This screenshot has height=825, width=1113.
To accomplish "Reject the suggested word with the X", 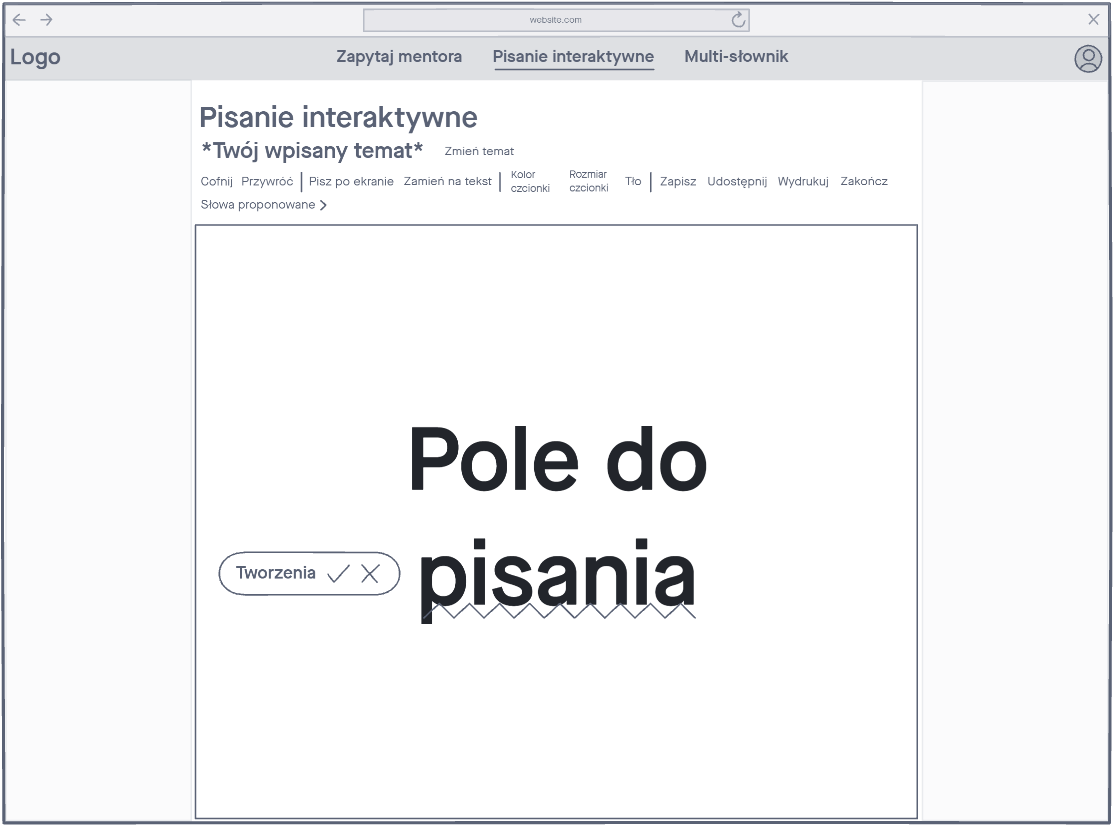I will click(370, 574).
